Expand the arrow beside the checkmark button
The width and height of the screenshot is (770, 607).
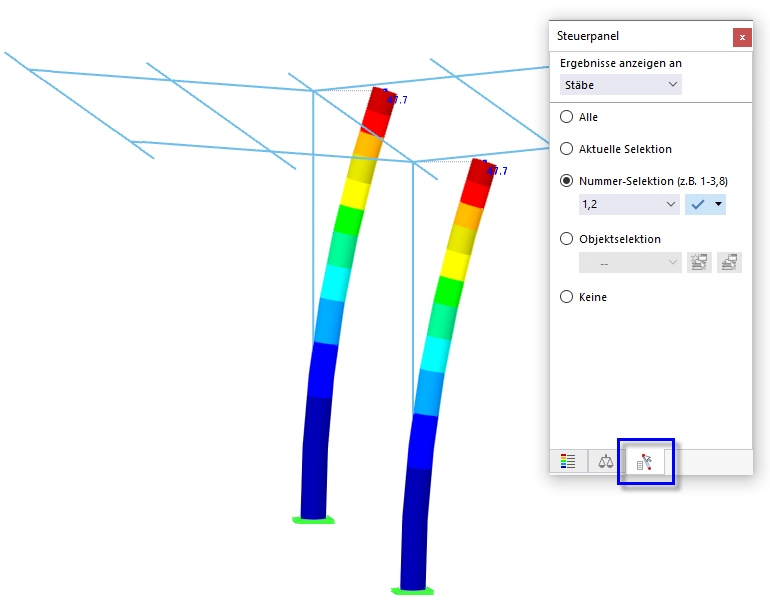(718, 204)
